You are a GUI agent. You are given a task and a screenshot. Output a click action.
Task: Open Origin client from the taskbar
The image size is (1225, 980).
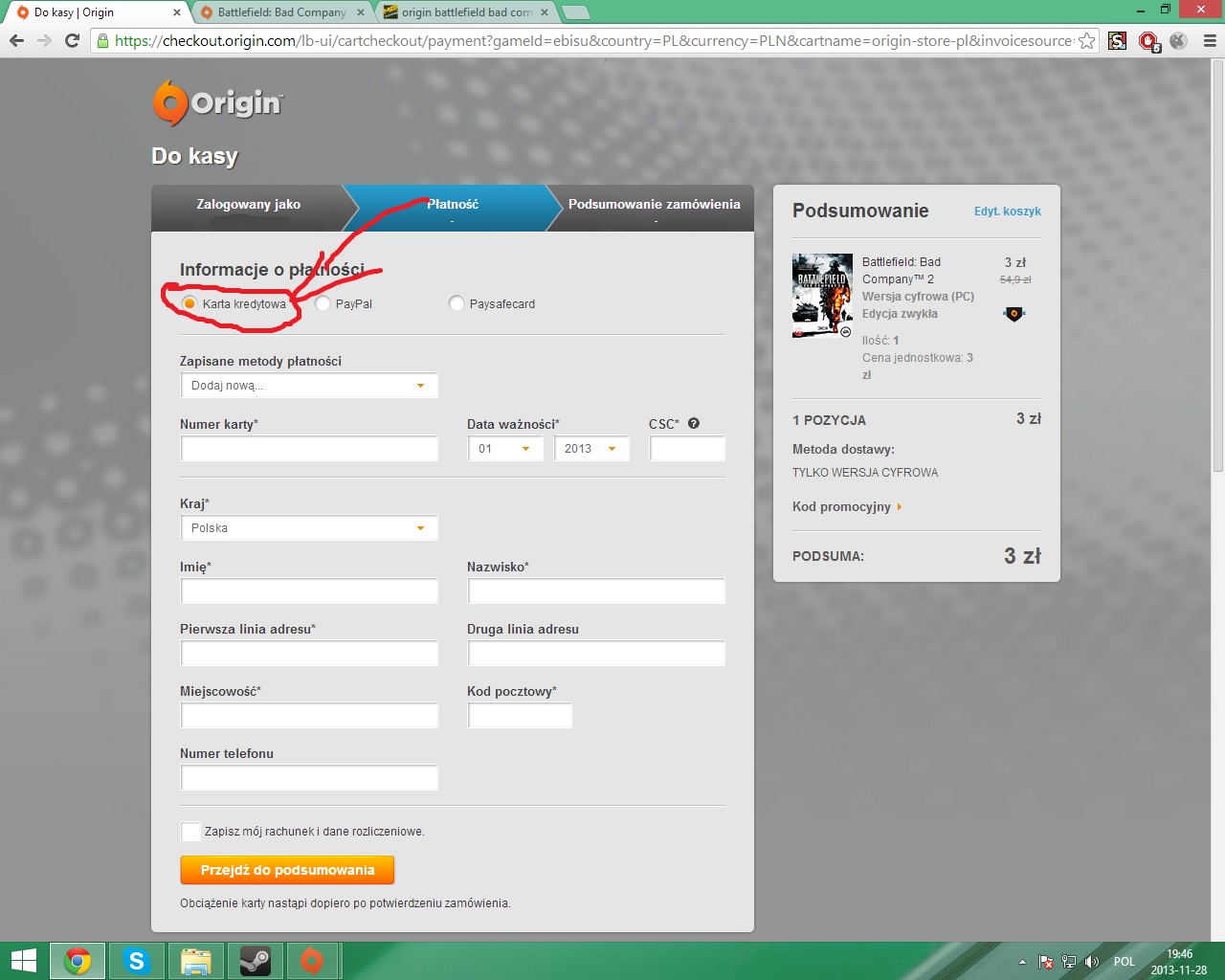click(312, 961)
